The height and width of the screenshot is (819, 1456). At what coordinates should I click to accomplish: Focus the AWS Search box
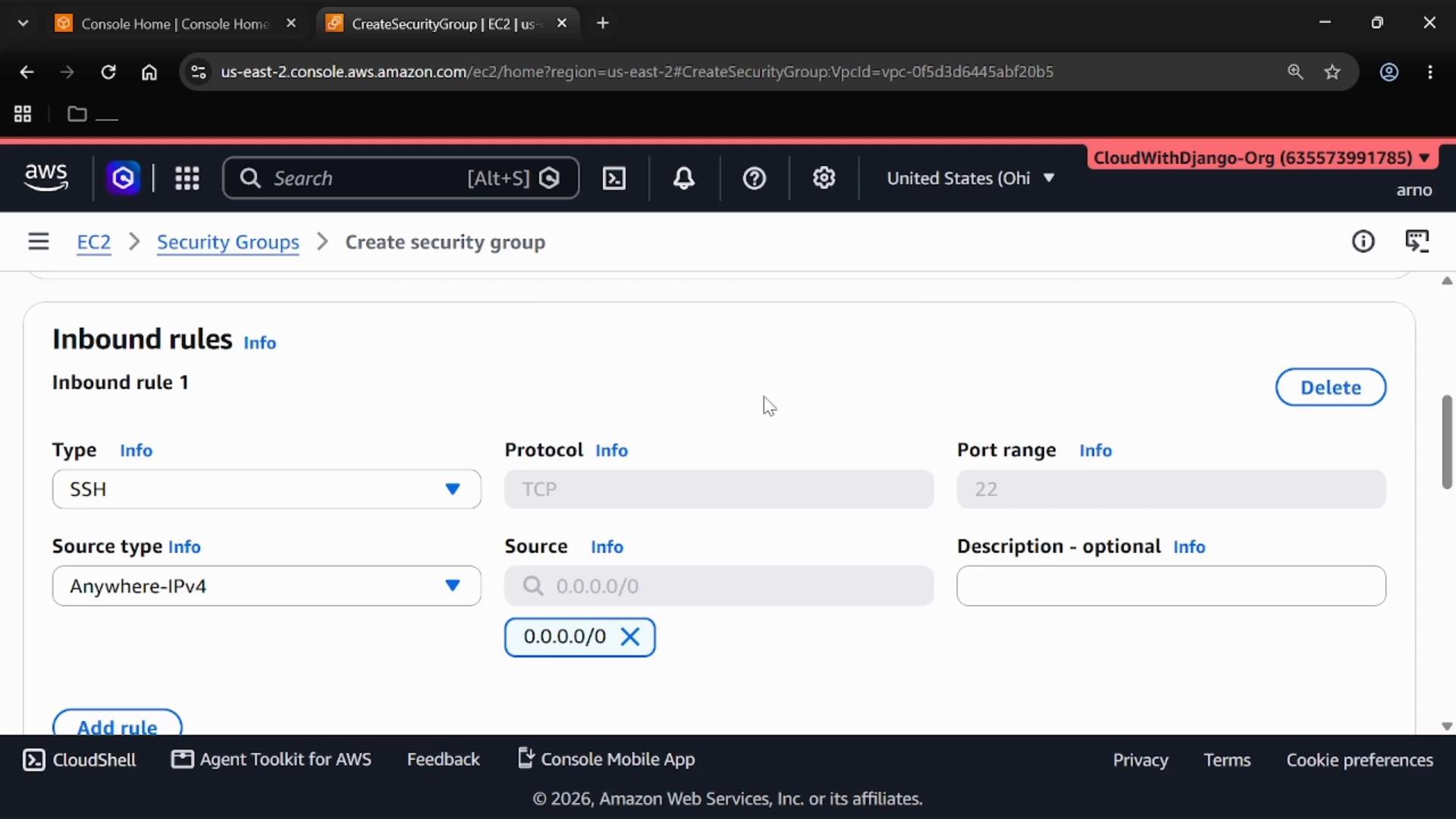(400, 178)
